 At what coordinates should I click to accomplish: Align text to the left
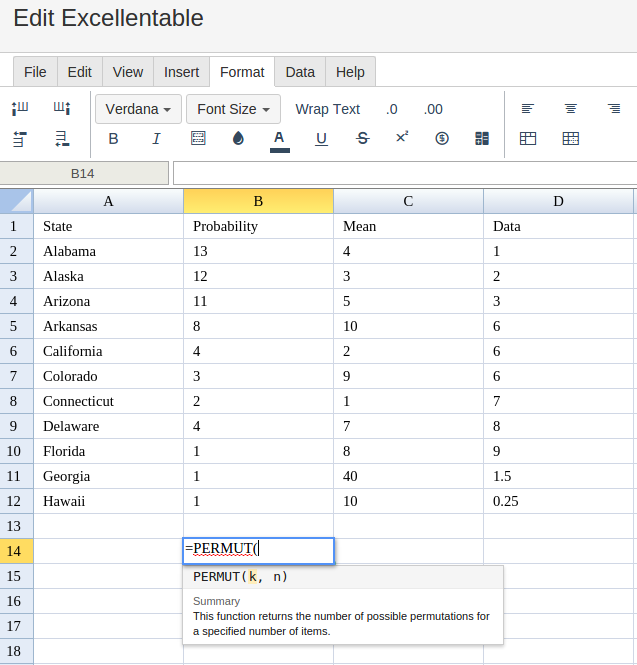click(528, 109)
